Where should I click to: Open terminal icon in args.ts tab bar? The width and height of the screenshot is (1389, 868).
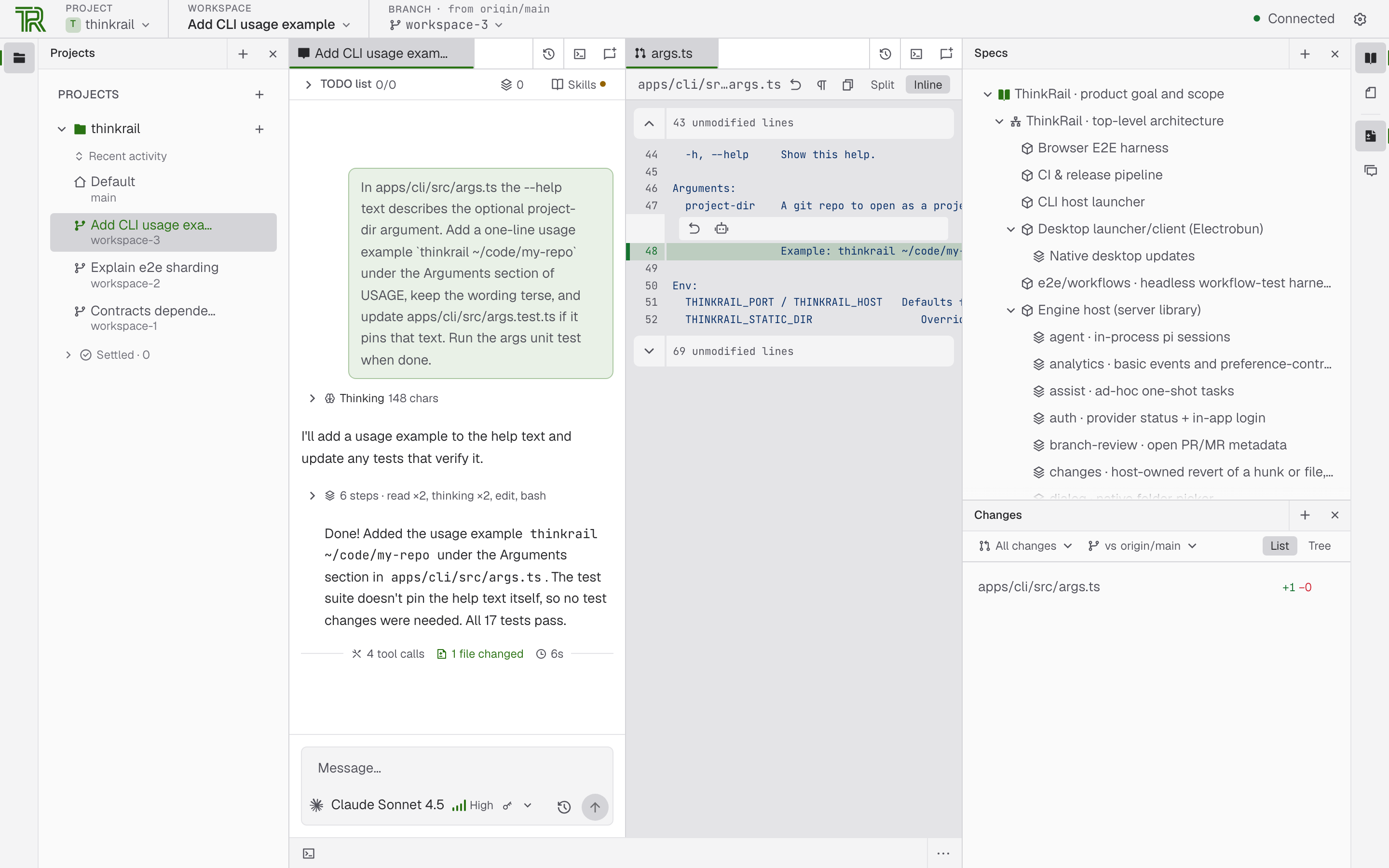click(x=916, y=54)
